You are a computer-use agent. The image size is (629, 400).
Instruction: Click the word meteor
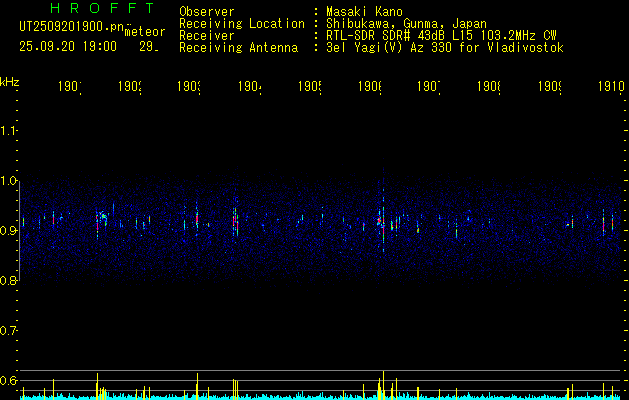[145, 32]
